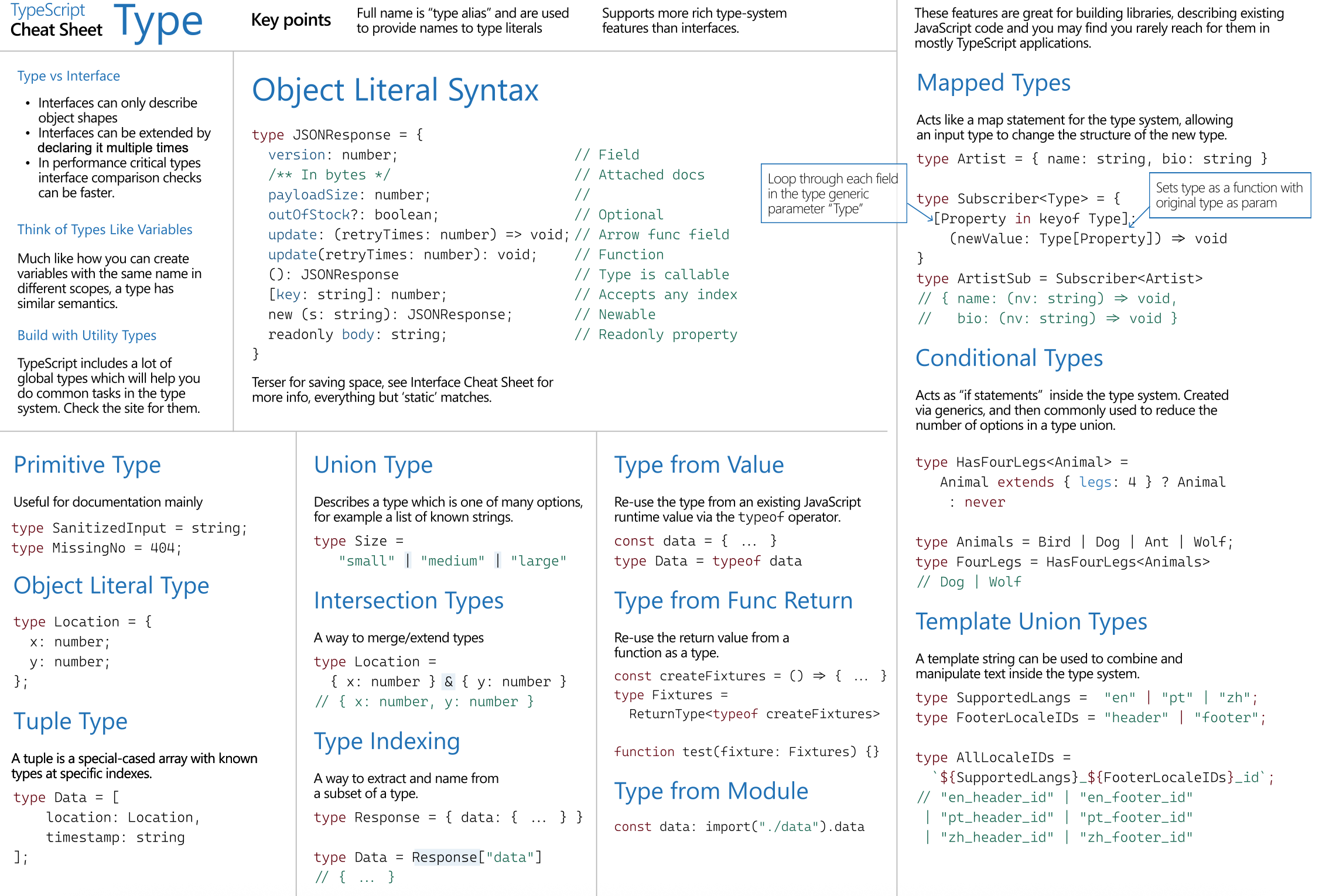Click the 'Conditional Types' section heading
The image size is (1319, 896).
1009,358
